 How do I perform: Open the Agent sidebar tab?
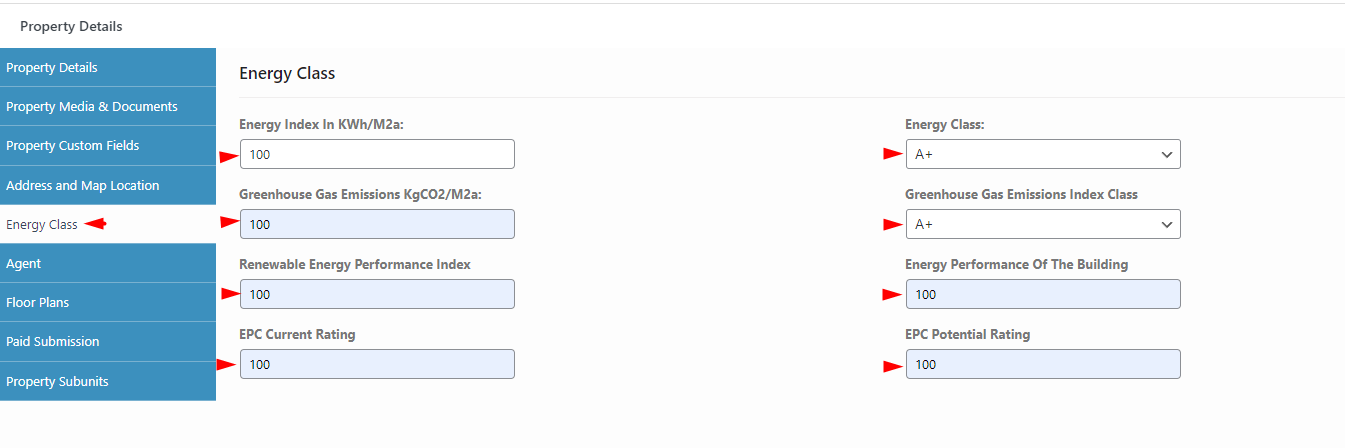pyautogui.click(x=107, y=263)
